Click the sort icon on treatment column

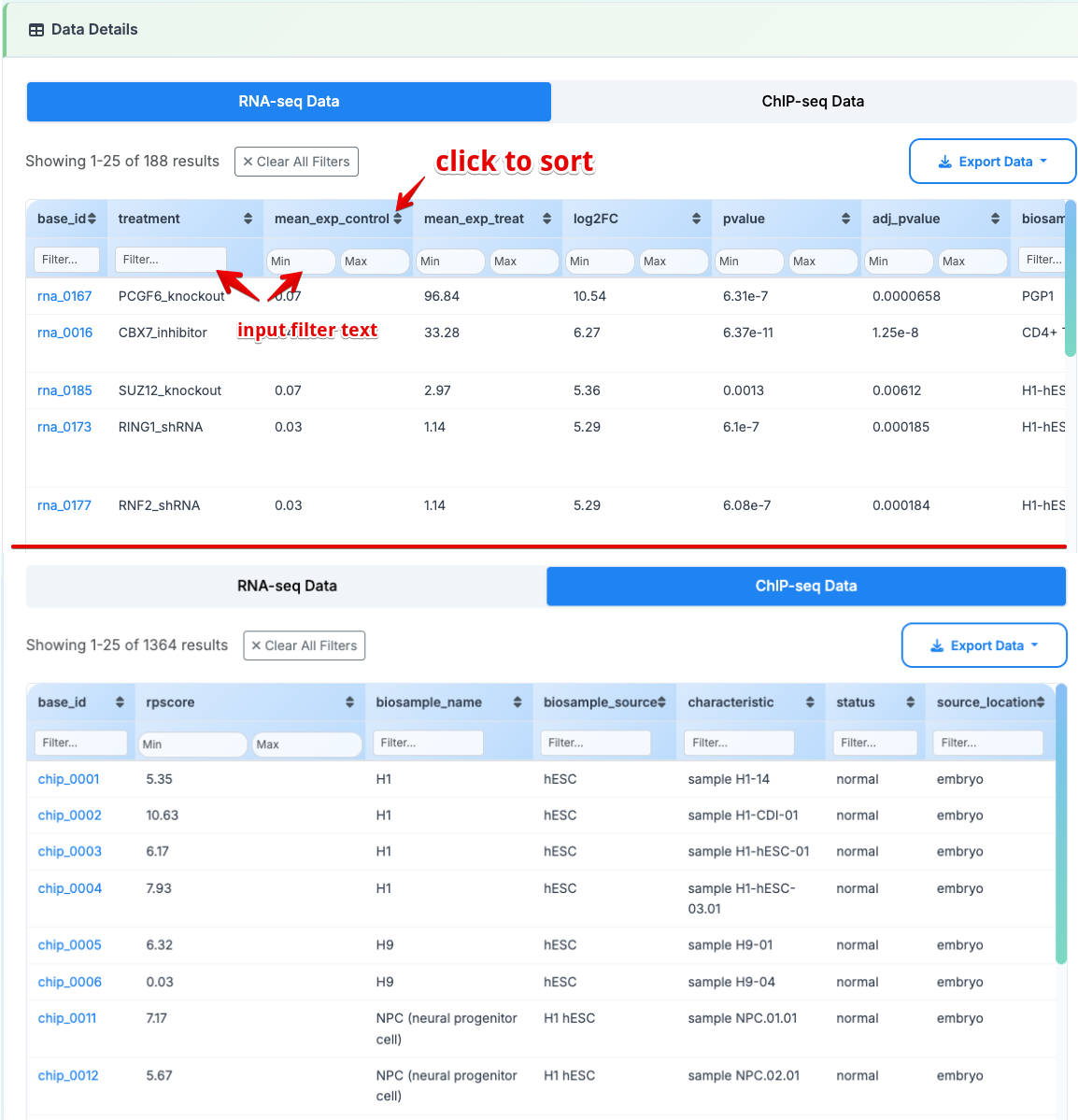pyautogui.click(x=248, y=218)
